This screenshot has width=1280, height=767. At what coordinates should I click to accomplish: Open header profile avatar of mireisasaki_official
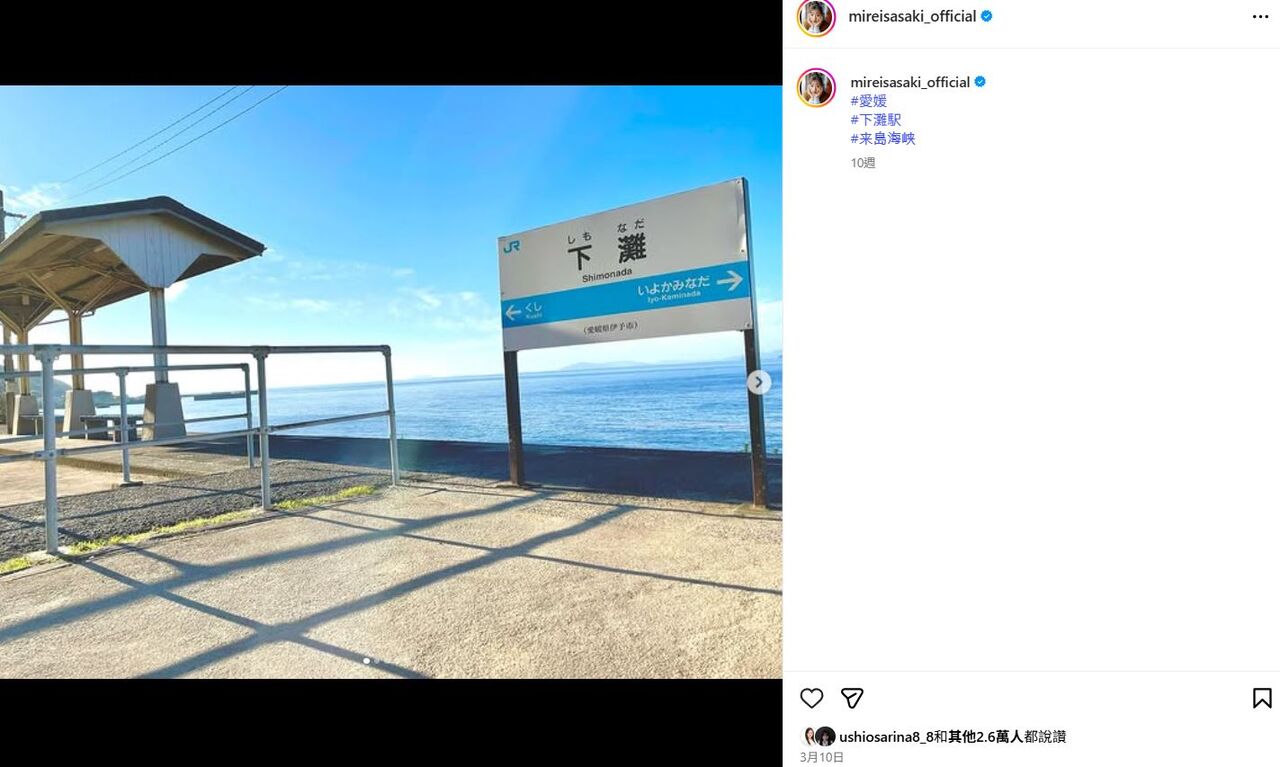pos(816,17)
